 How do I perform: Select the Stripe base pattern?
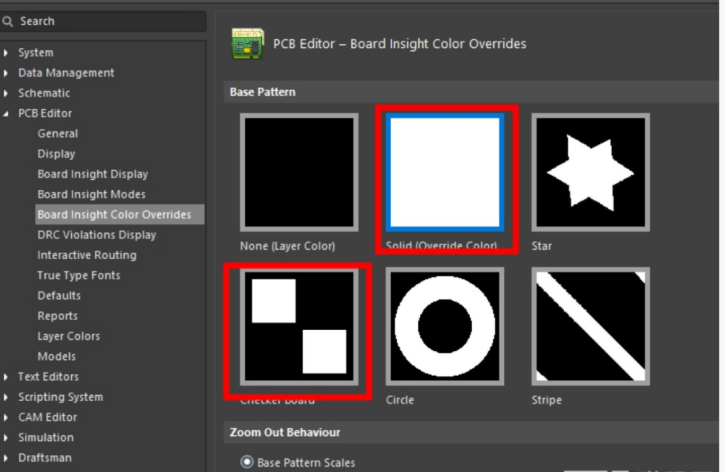click(590, 326)
